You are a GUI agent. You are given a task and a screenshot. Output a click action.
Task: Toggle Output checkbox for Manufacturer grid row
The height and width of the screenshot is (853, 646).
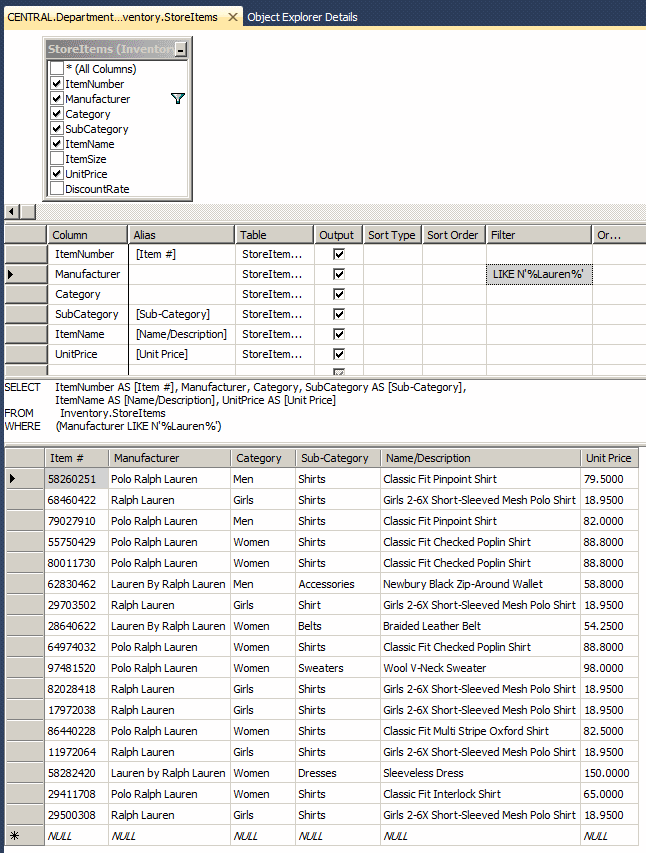click(339, 274)
